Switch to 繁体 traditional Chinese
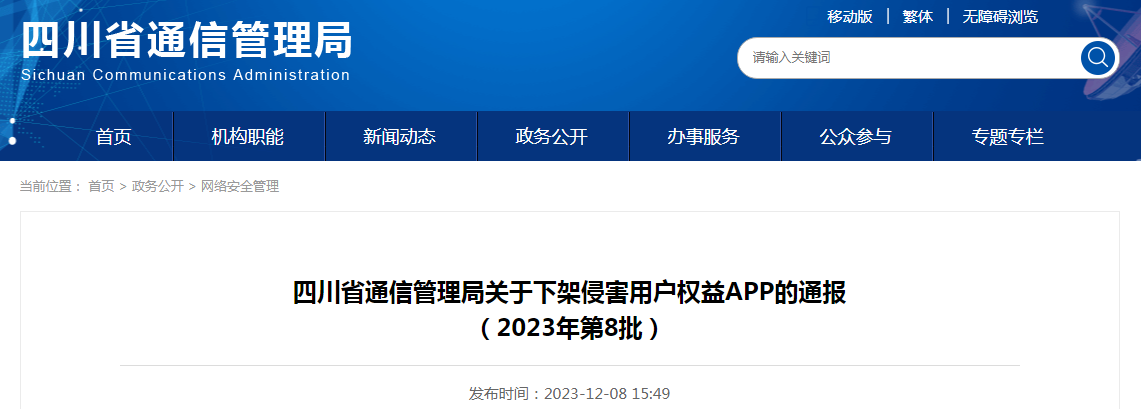This screenshot has width=1141, height=409. point(918,17)
